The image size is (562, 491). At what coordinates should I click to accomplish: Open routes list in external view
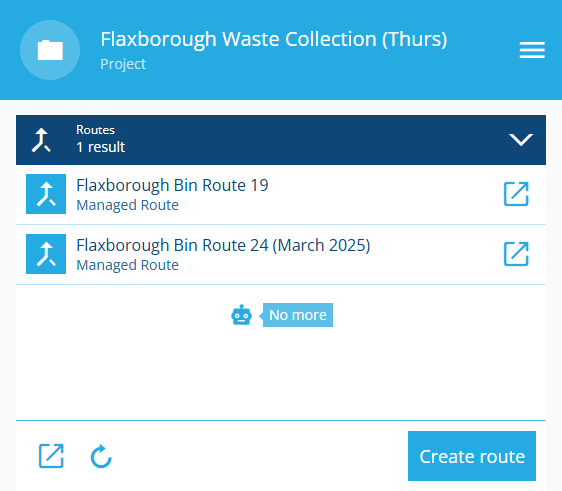51,456
